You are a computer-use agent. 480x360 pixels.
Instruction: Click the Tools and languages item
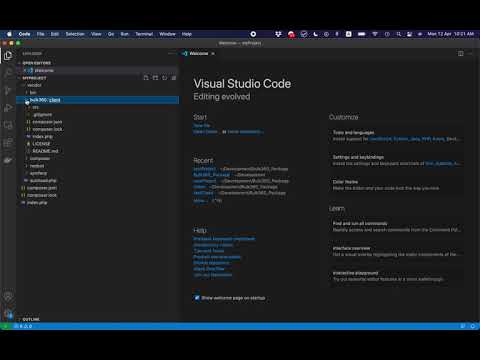[396, 136]
